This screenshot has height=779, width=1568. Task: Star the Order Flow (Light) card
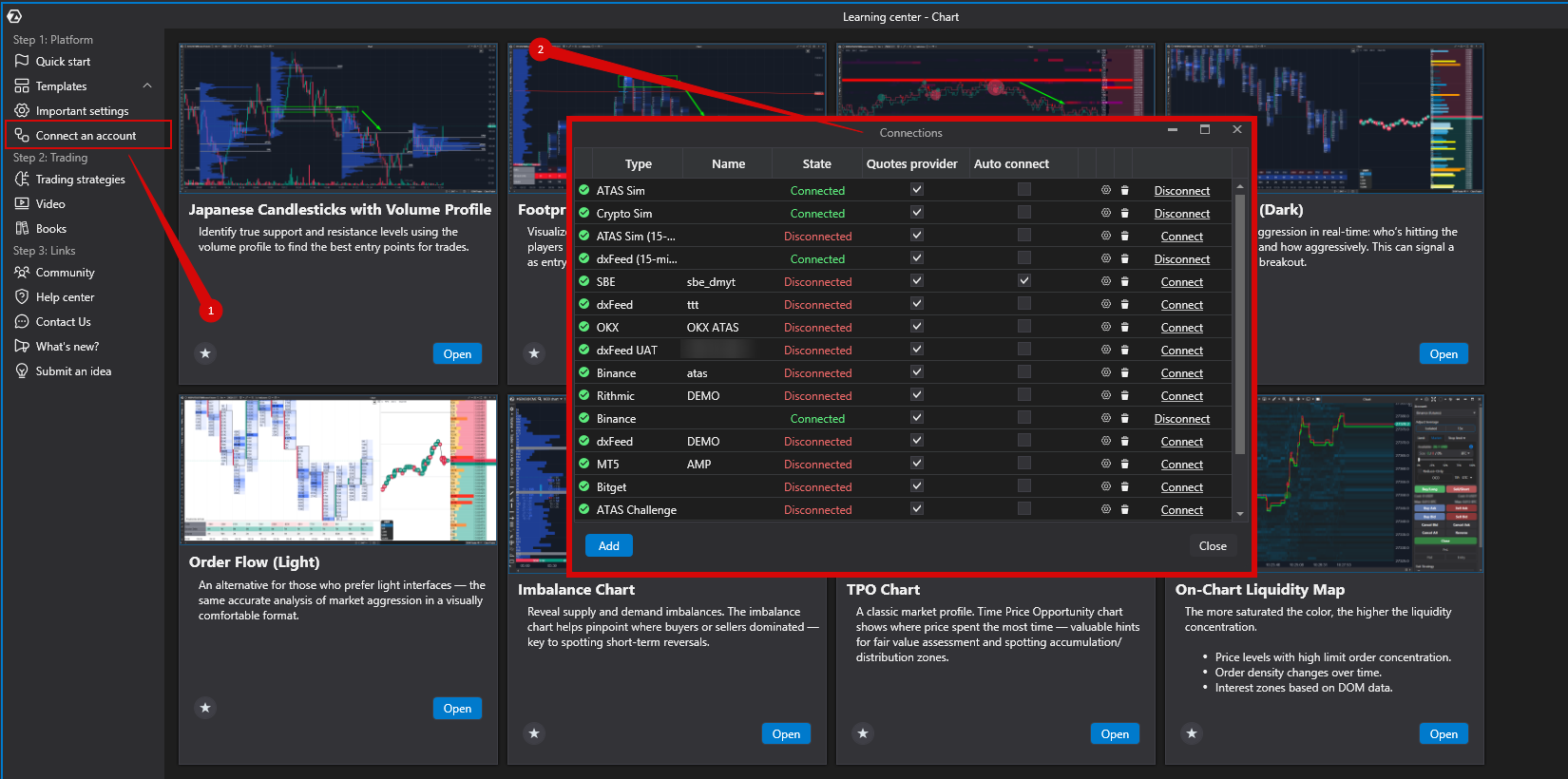tap(205, 708)
